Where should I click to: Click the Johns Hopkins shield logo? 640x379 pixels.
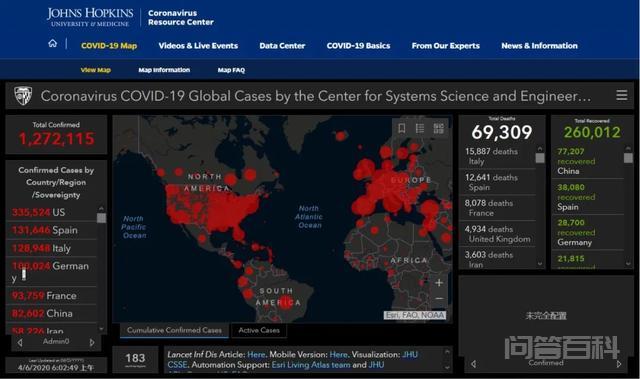pyautogui.click(x=23, y=95)
